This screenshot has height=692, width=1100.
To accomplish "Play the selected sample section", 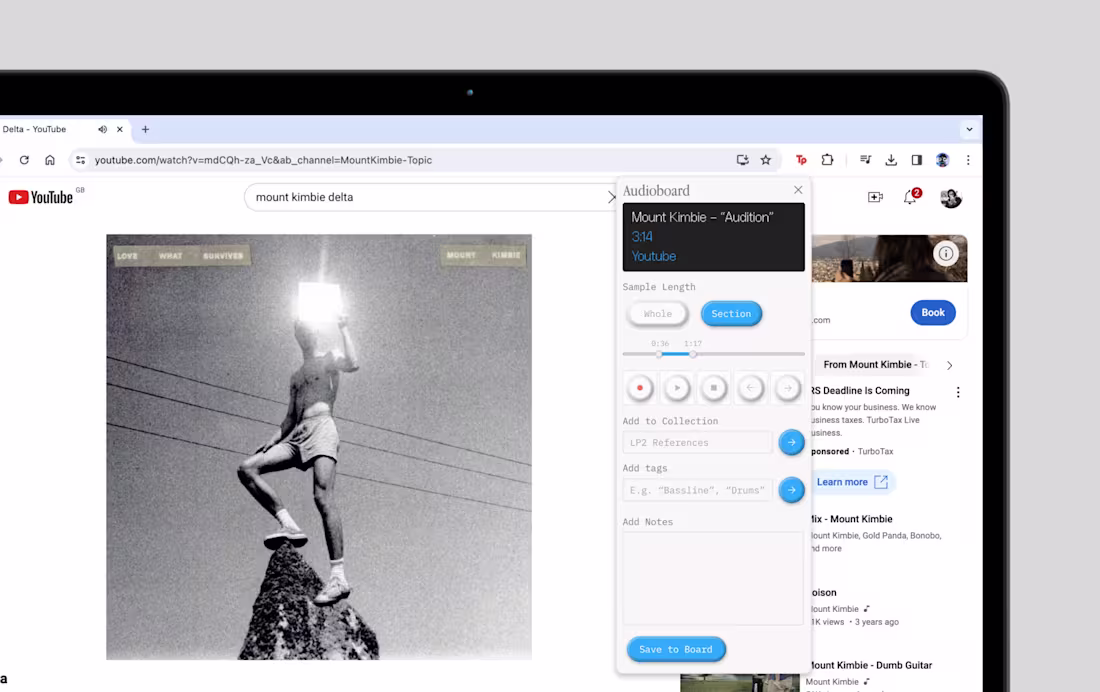I will (x=677, y=388).
